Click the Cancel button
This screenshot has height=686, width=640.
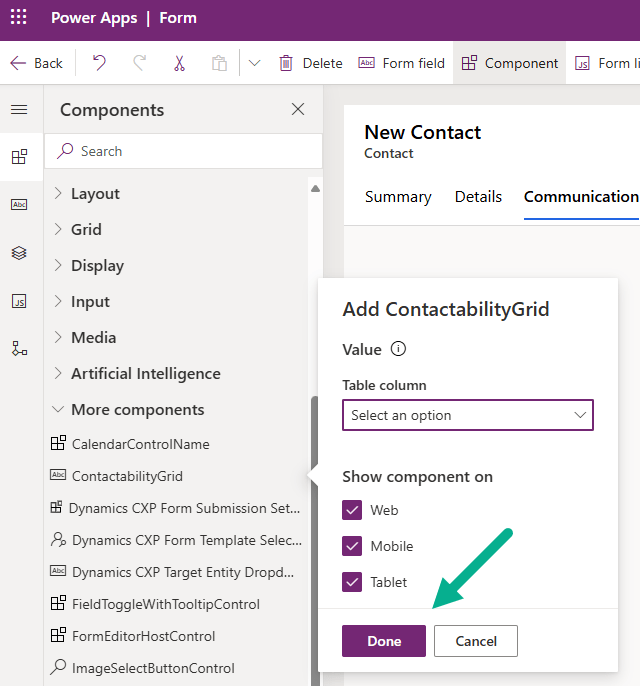click(476, 641)
